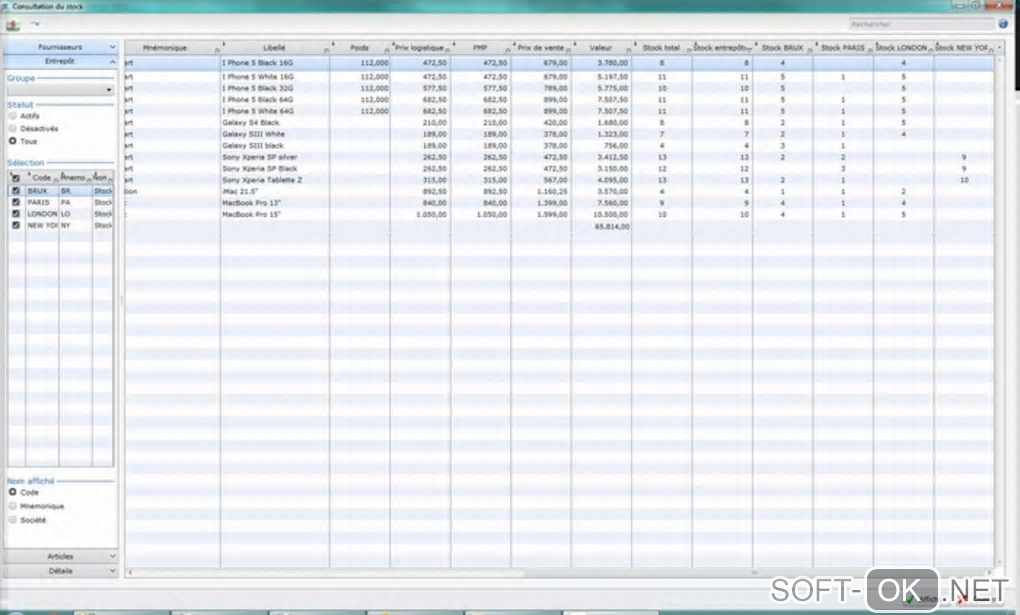This screenshot has width=1020, height=615.
Task: Click the blue help icon next to the search box
Action: click(x=1003, y=24)
